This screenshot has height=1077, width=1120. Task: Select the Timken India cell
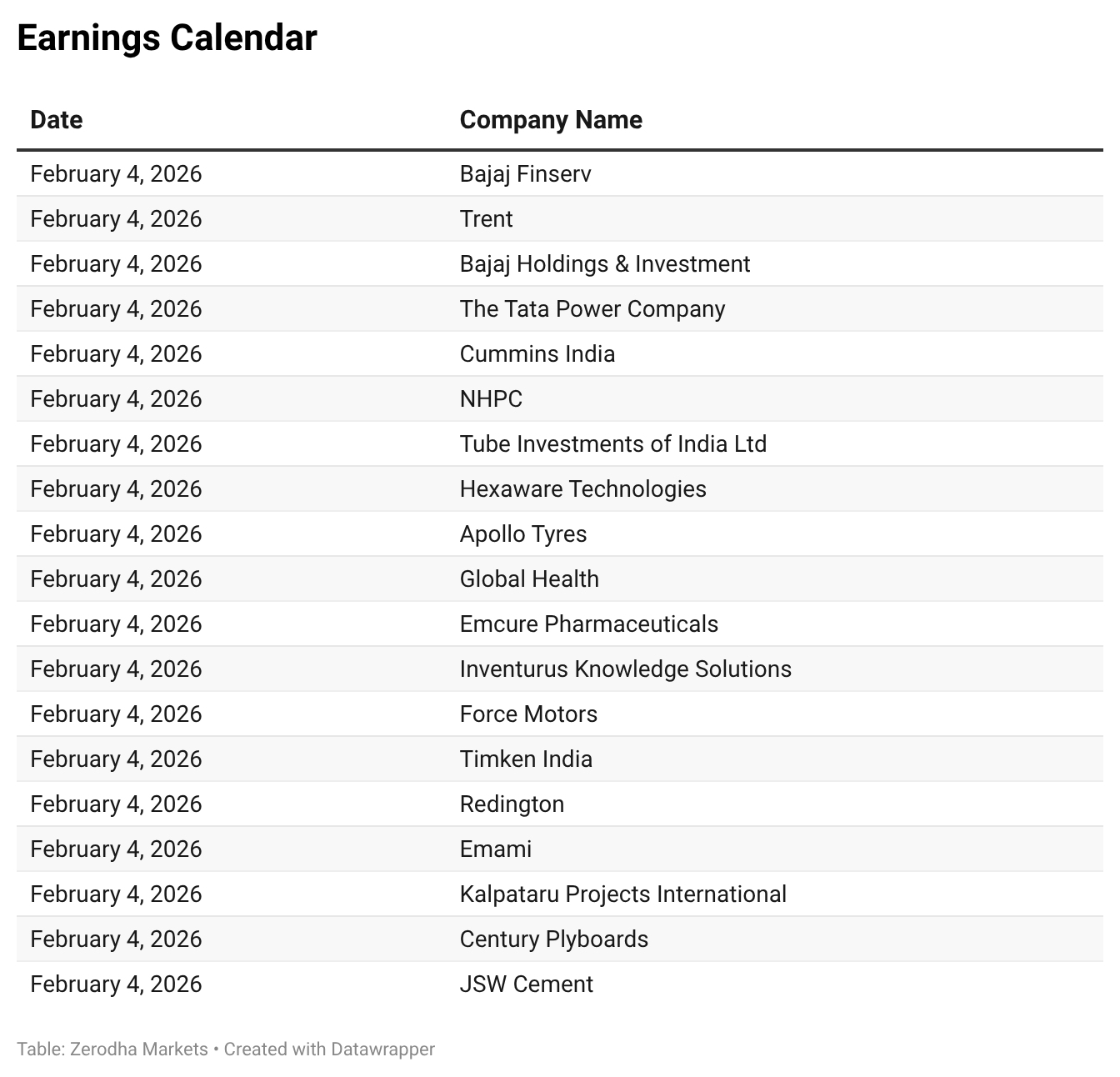526,759
